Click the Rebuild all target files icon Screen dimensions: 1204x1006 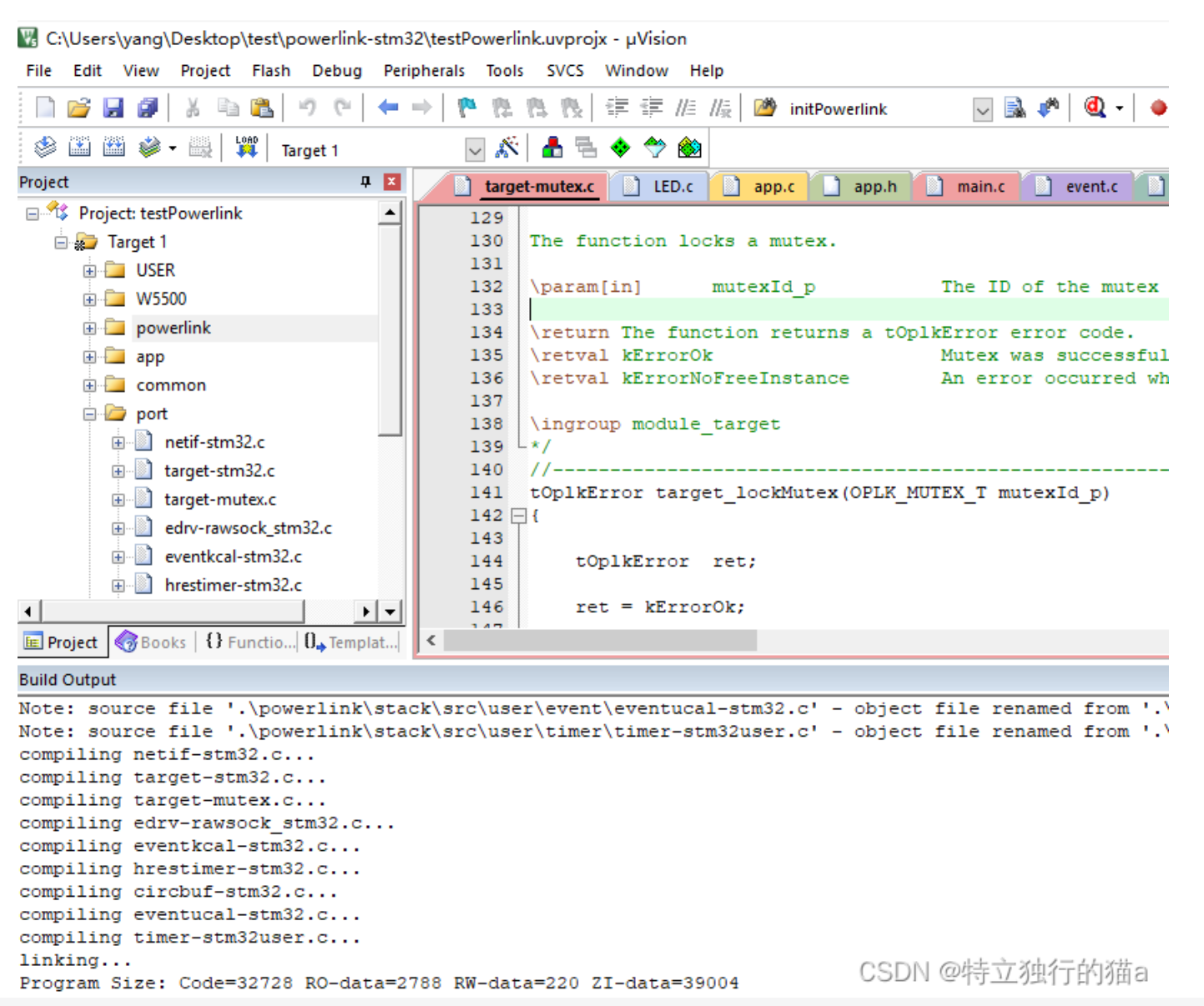click(114, 148)
